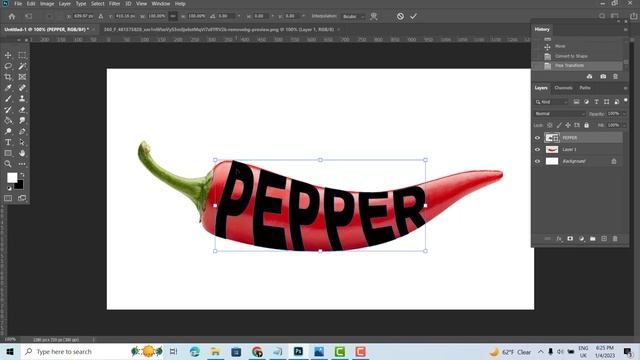Select the Dodge tool
This screenshot has width=640, height=360.
8,131
